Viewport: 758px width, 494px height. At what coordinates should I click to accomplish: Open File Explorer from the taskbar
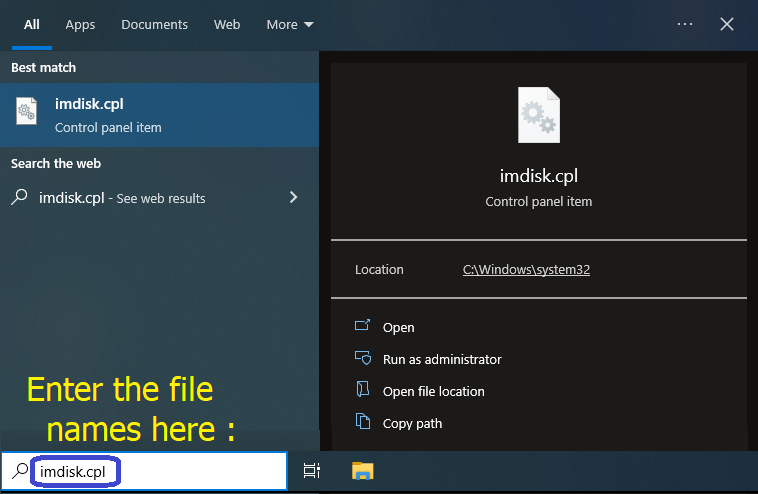tap(363, 471)
